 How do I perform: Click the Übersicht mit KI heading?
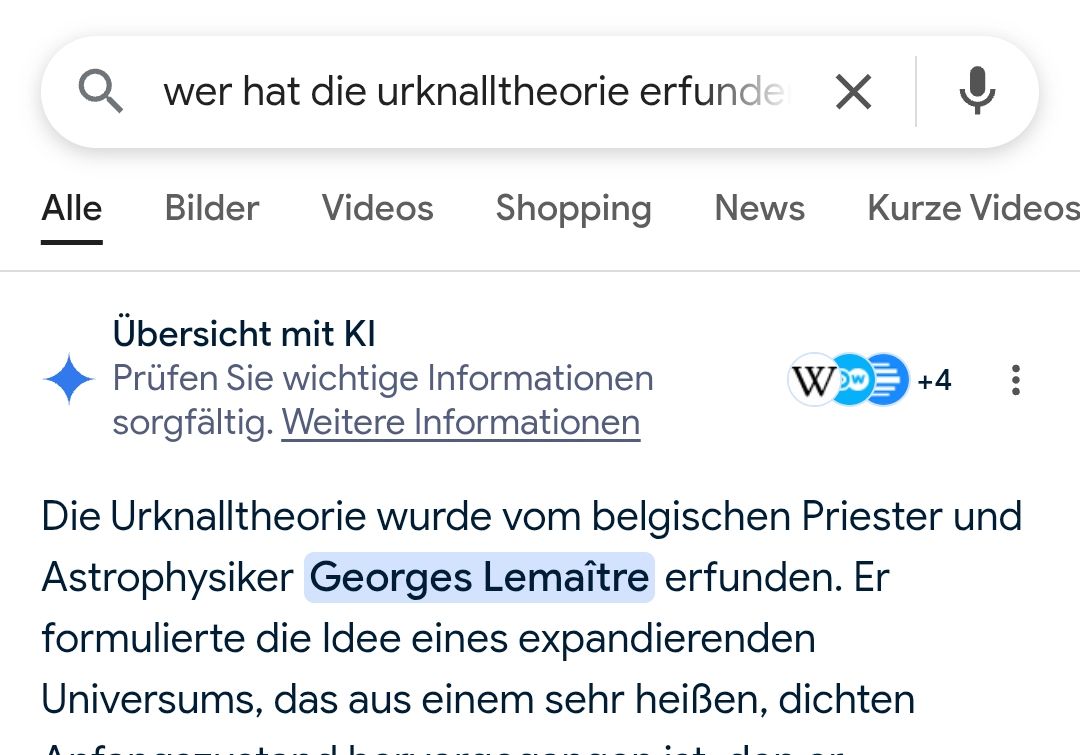pyautogui.click(x=244, y=333)
